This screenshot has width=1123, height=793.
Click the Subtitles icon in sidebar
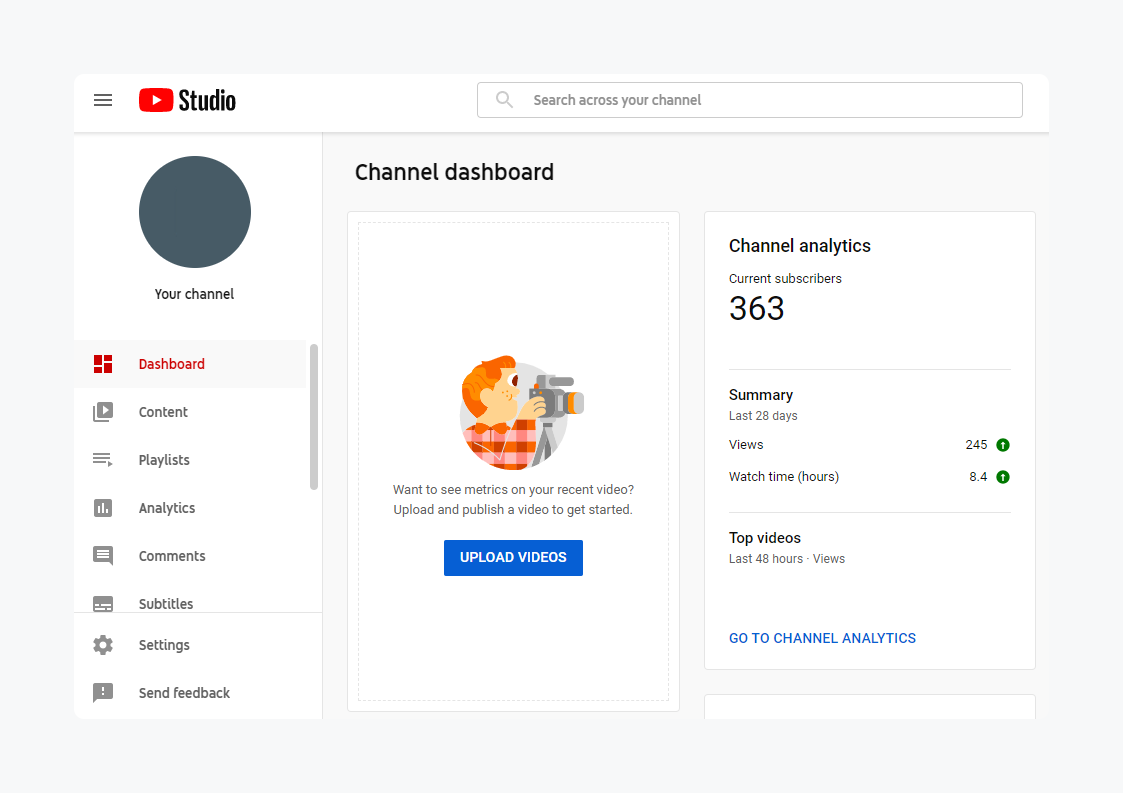click(x=103, y=604)
